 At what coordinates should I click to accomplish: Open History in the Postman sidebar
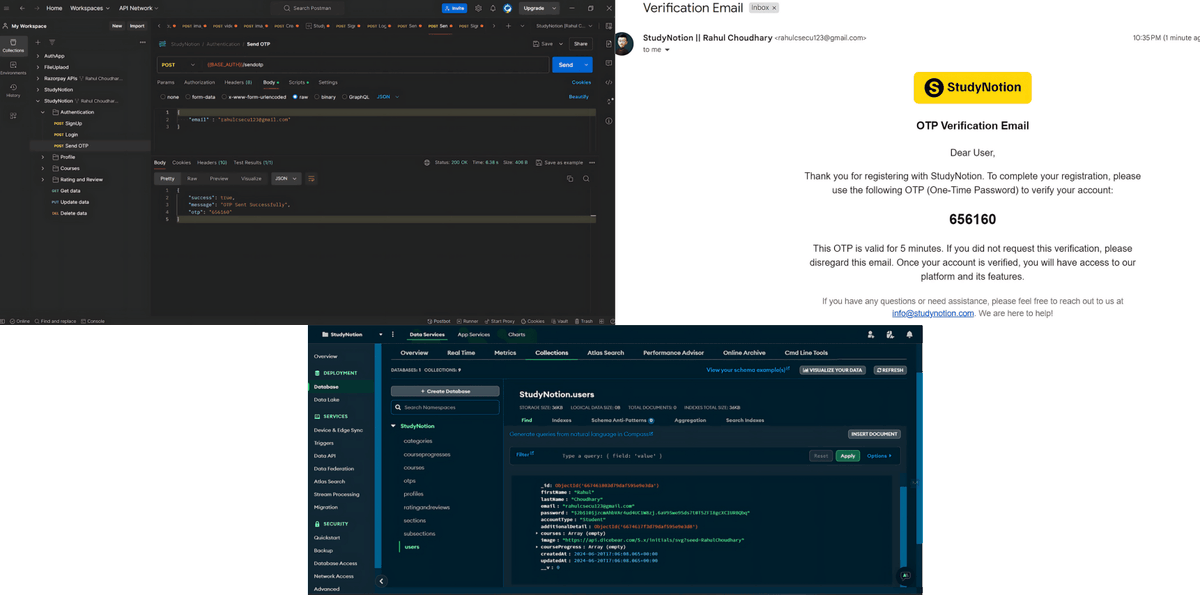click(x=13, y=90)
